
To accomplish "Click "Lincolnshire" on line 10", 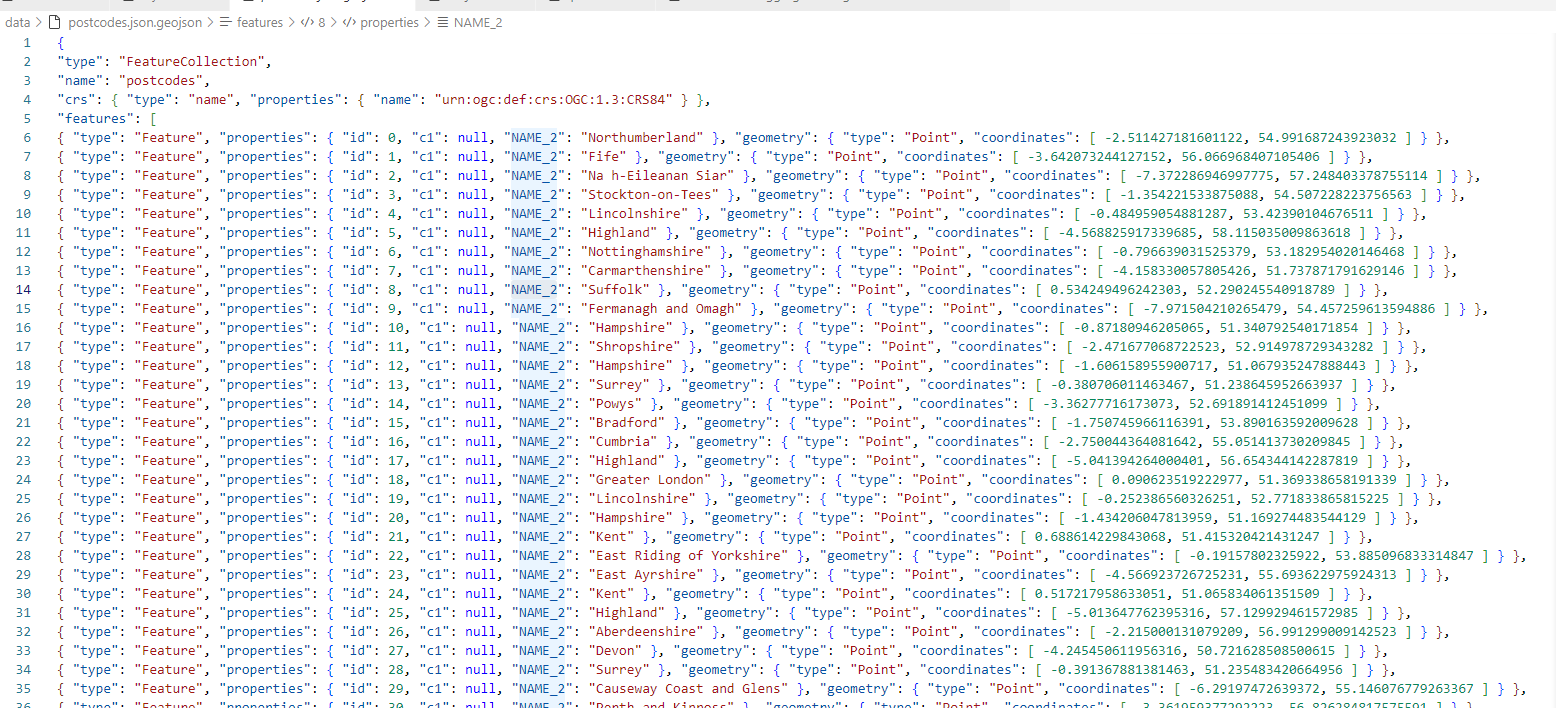I will click(636, 213).
